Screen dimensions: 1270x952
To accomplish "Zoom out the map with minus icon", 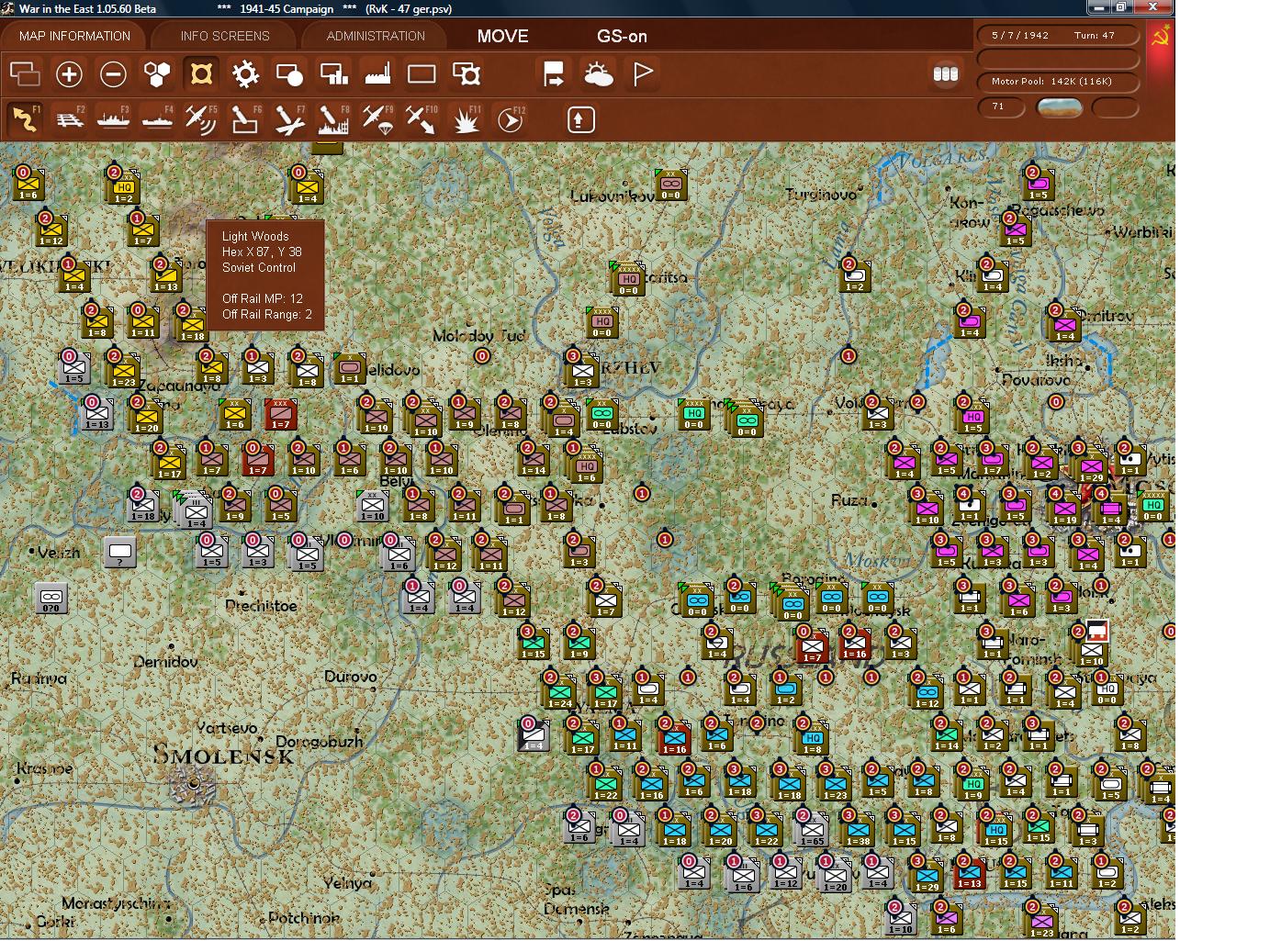I will coord(113,73).
